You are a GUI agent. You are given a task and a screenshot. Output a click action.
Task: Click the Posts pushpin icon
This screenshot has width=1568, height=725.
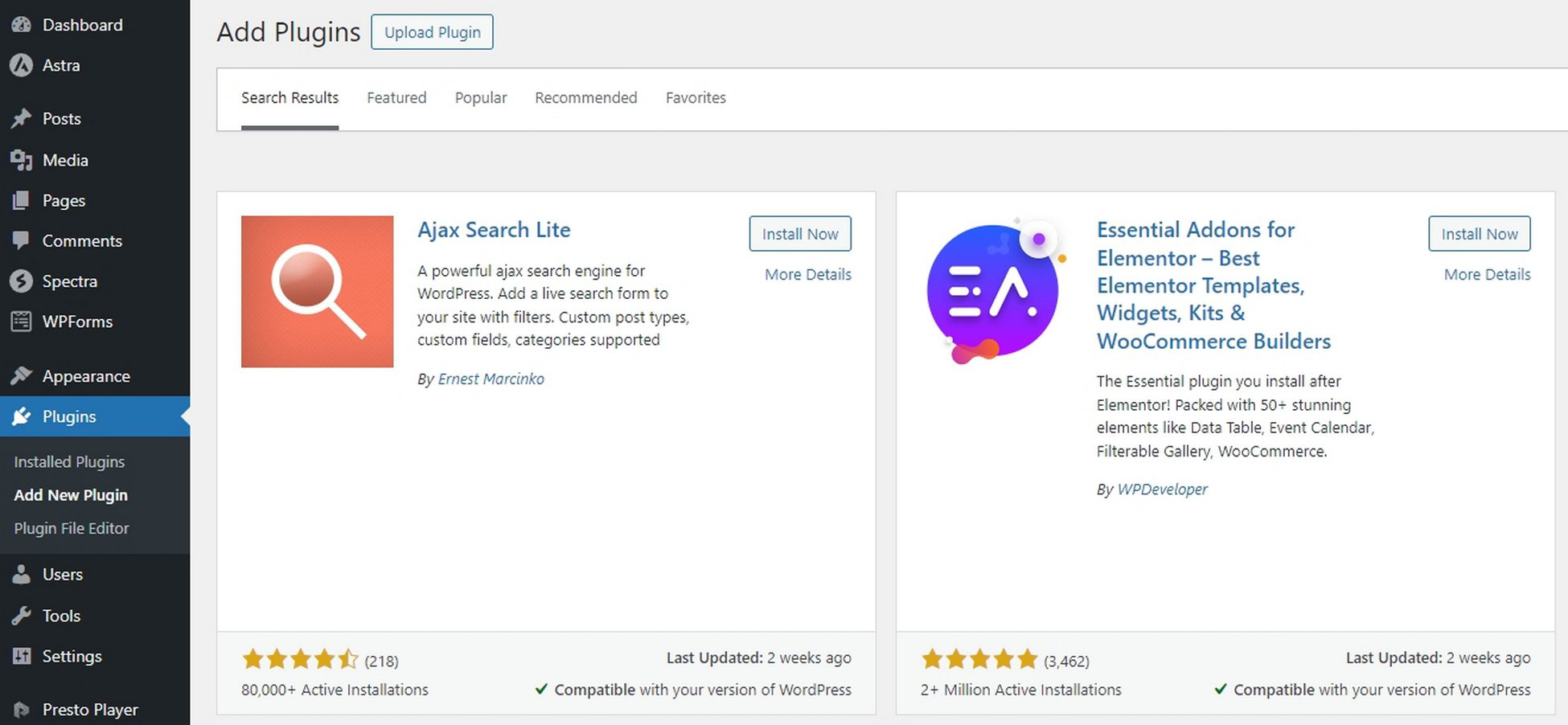coord(21,119)
